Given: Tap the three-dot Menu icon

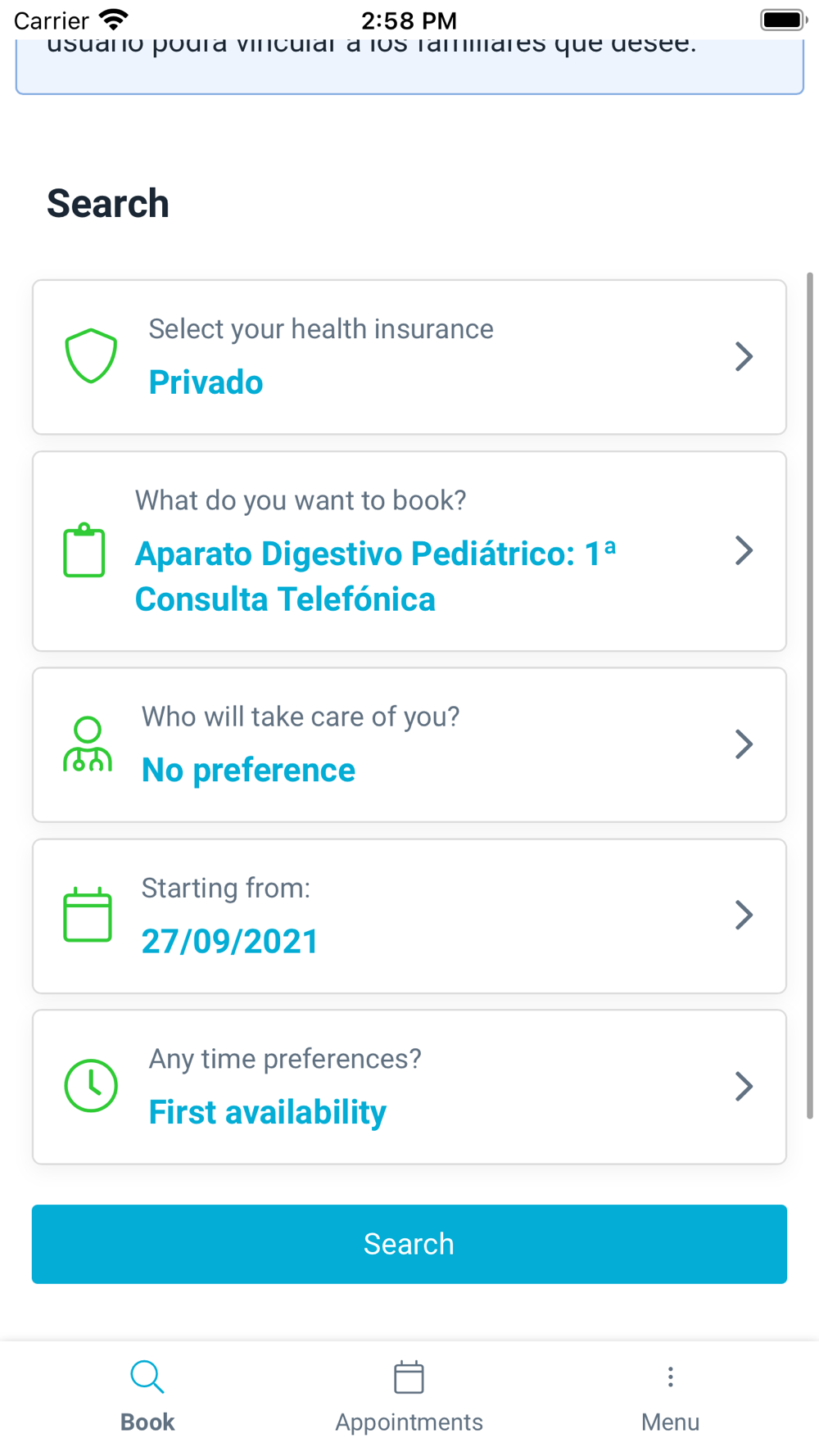Looking at the screenshot, I should 670,1377.
